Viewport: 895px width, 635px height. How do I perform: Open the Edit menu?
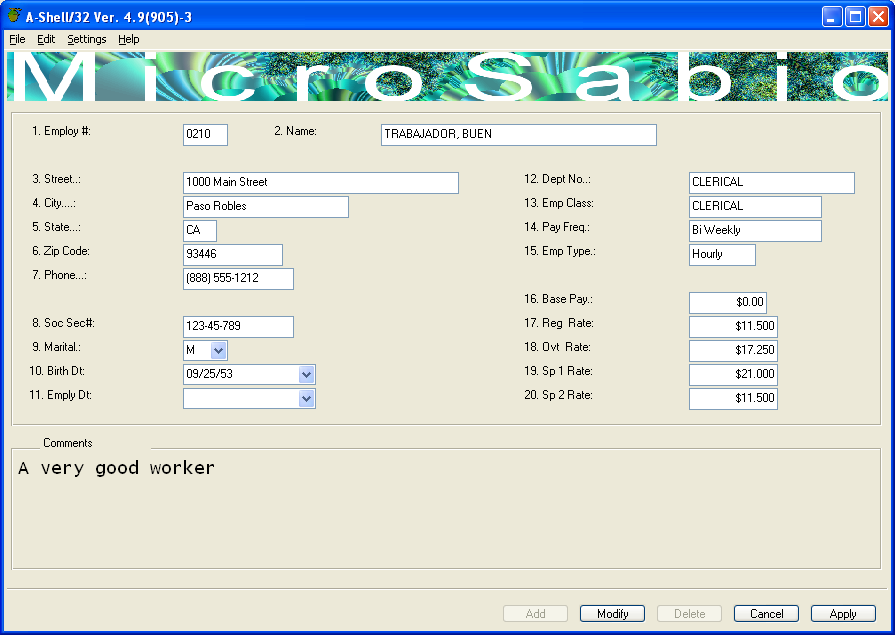point(46,39)
